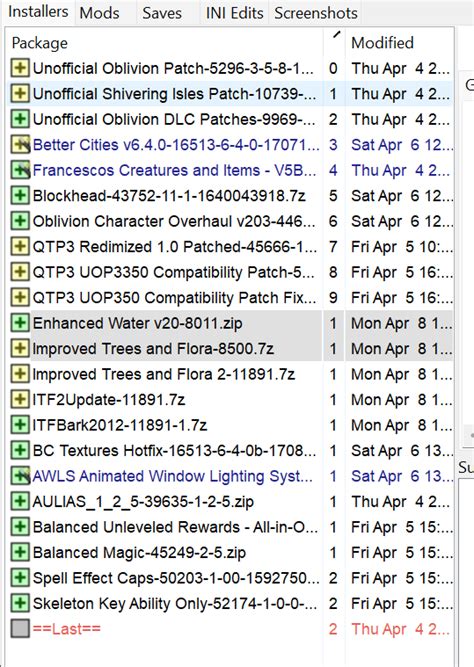Click the Better Cities modified date Sat Apr 6
The width and height of the screenshot is (474, 667).
coord(402,145)
